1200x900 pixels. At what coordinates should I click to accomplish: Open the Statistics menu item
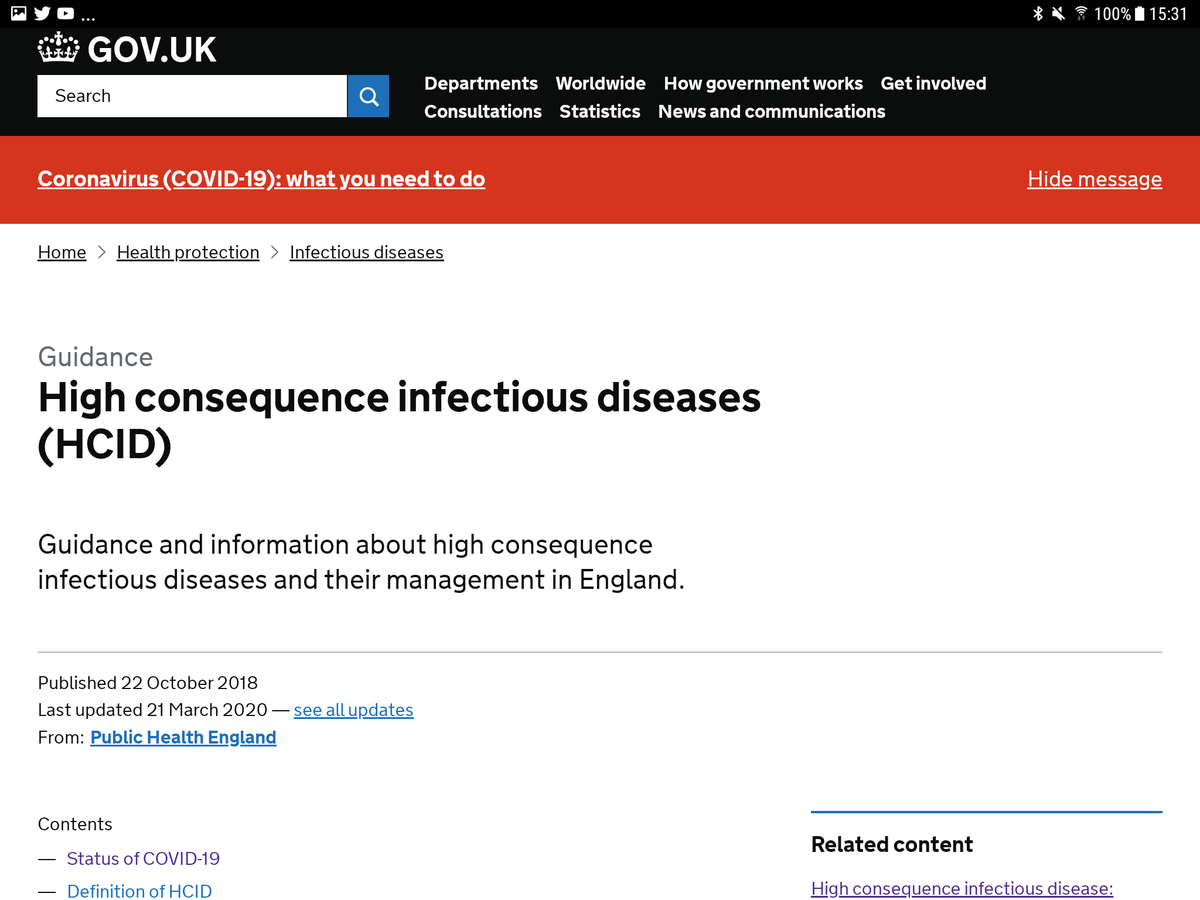600,112
